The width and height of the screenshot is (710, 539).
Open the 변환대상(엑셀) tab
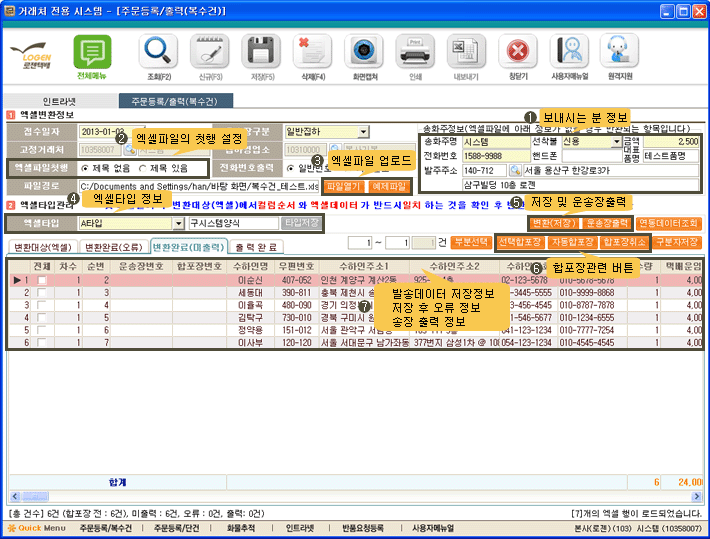tap(43, 247)
